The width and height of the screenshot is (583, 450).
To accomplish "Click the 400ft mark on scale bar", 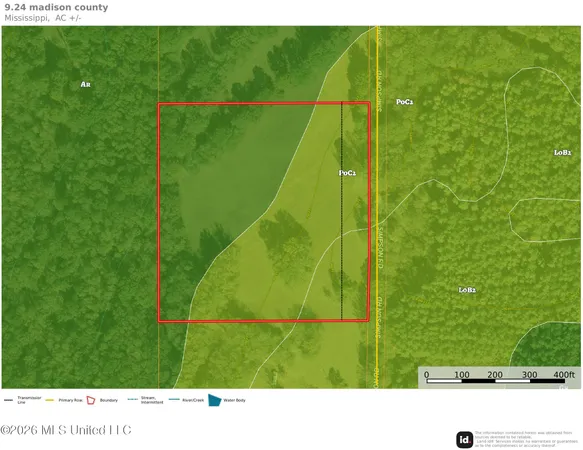I will point(564,375).
